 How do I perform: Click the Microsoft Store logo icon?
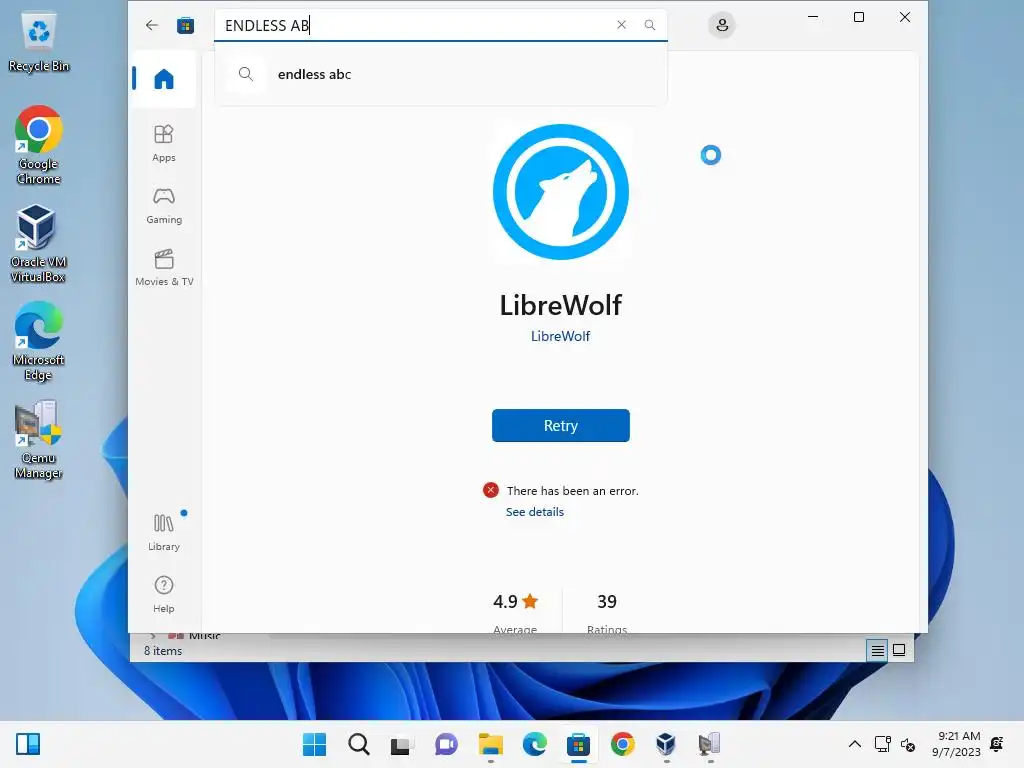tap(185, 25)
